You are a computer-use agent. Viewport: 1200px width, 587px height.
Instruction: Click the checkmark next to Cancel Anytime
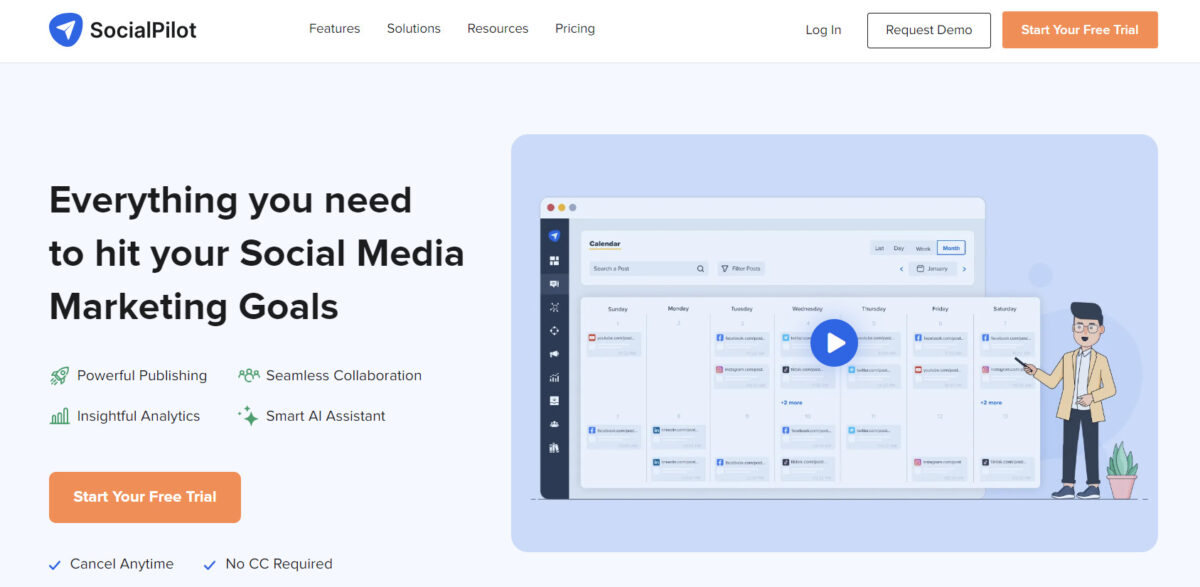[x=55, y=565]
